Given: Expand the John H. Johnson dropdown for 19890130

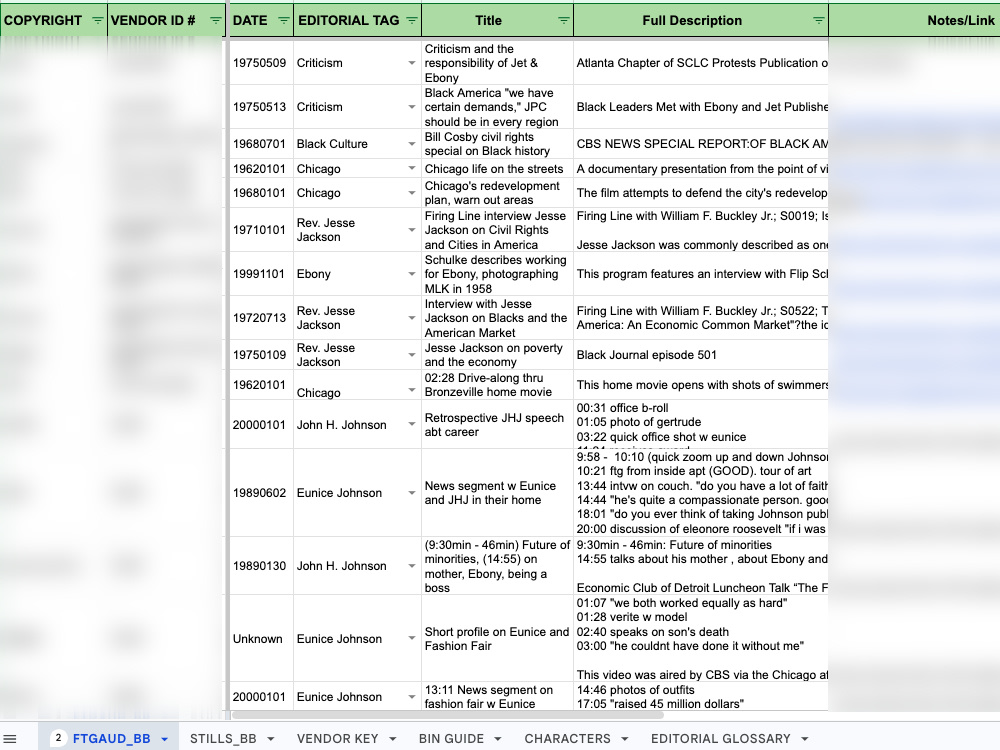Looking at the screenshot, I should [412, 566].
